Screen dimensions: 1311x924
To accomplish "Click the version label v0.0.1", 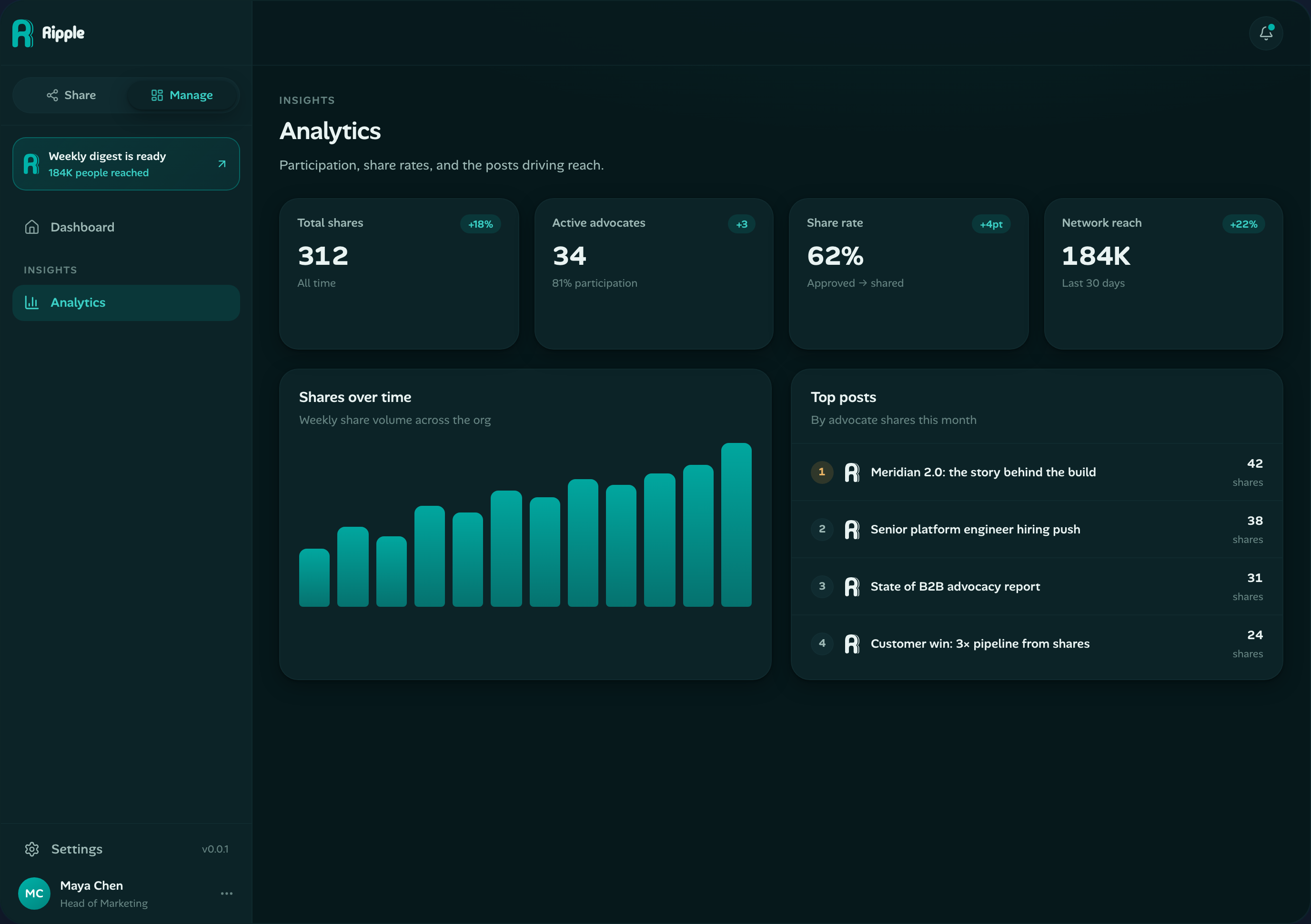I will click(x=215, y=849).
